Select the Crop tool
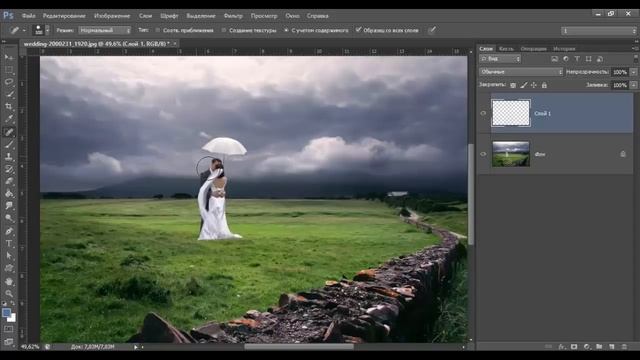The width and height of the screenshot is (640, 360). click(9, 107)
